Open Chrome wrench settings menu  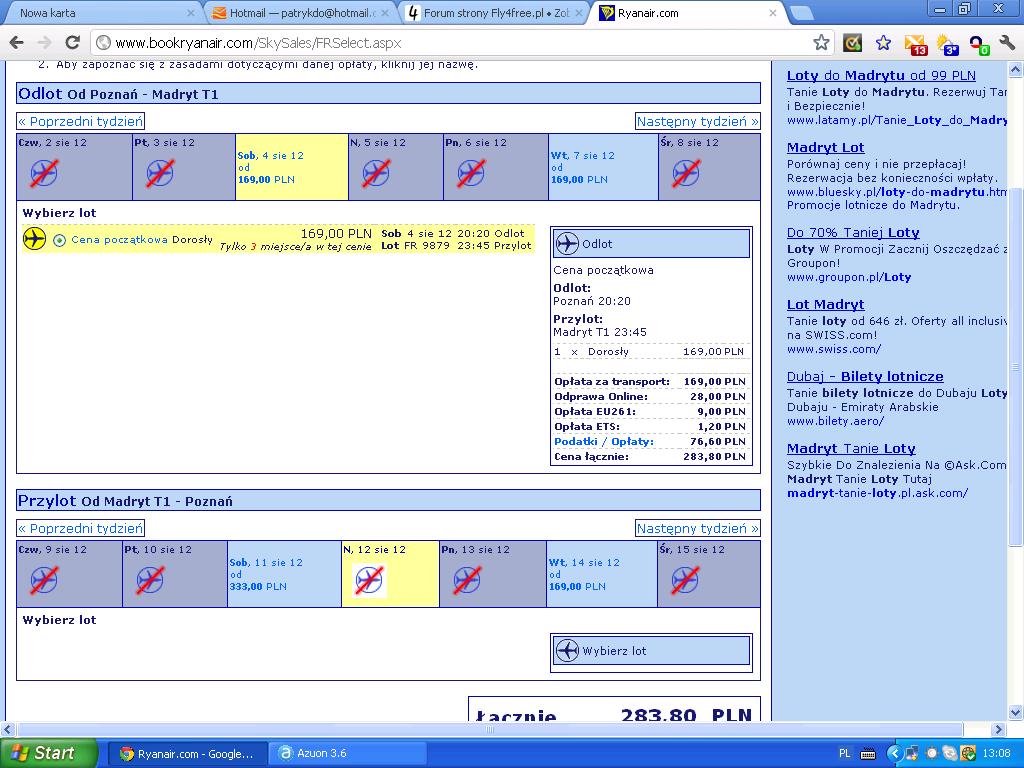tap(1008, 43)
